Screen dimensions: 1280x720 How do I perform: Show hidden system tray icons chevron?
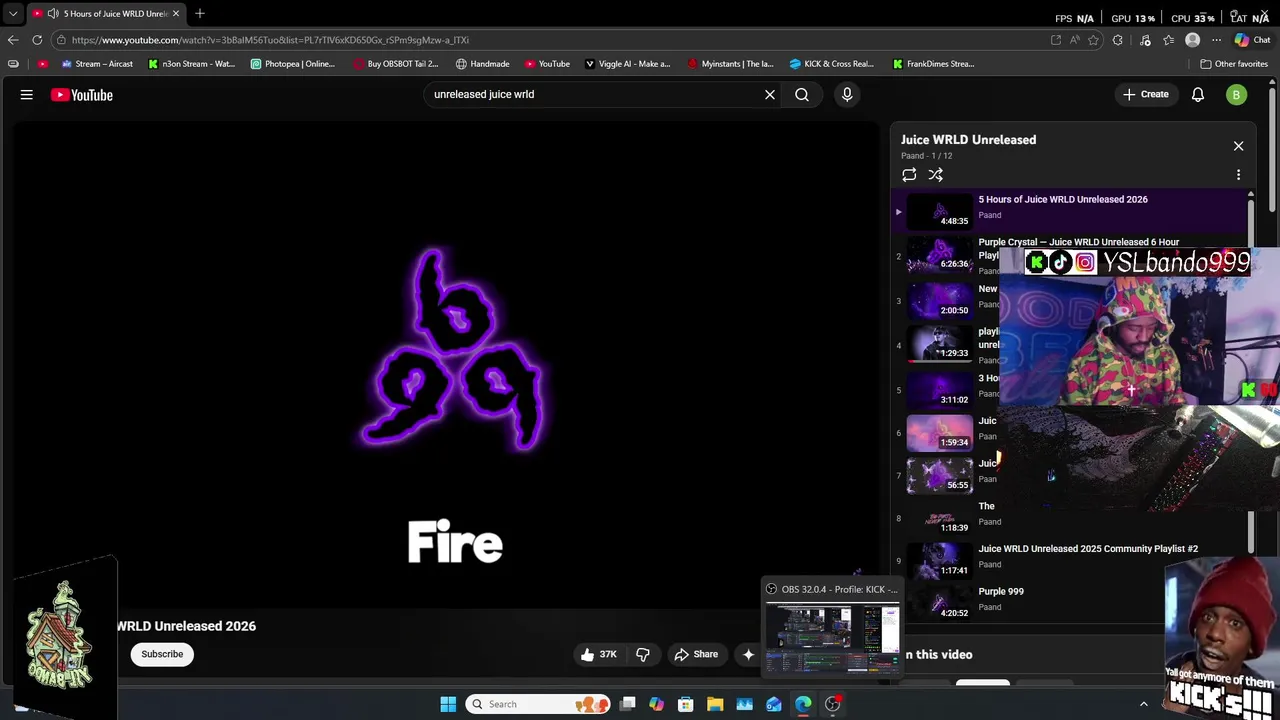pyautogui.click(x=1144, y=704)
